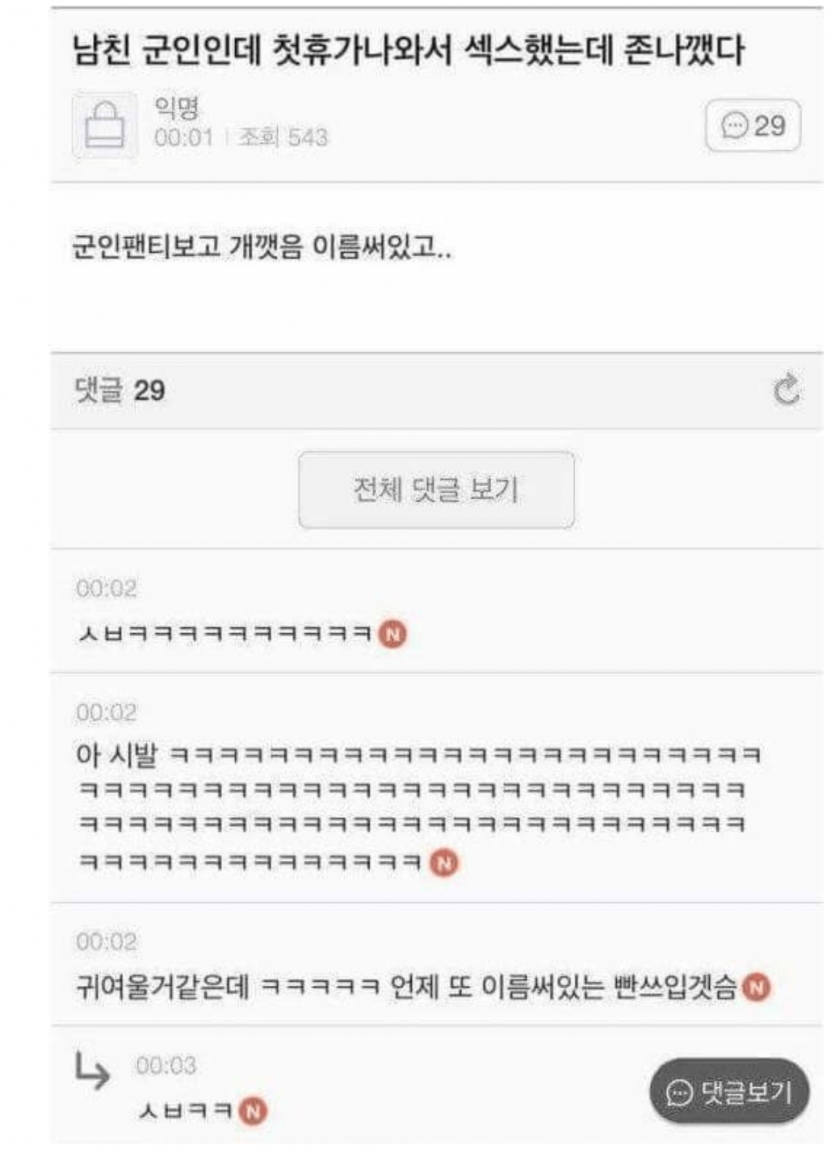Viewport: 835px width, 1154px height.
Task: Click the anonymous lock avatar icon
Action: click(104, 125)
